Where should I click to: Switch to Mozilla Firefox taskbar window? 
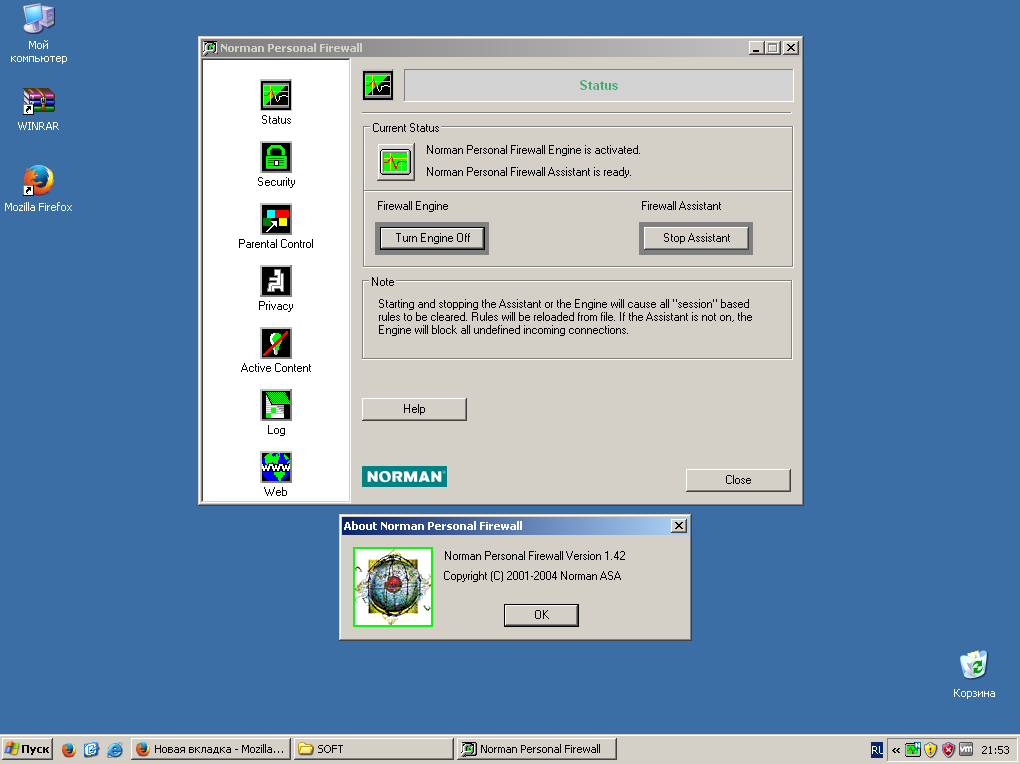tap(210, 749)
